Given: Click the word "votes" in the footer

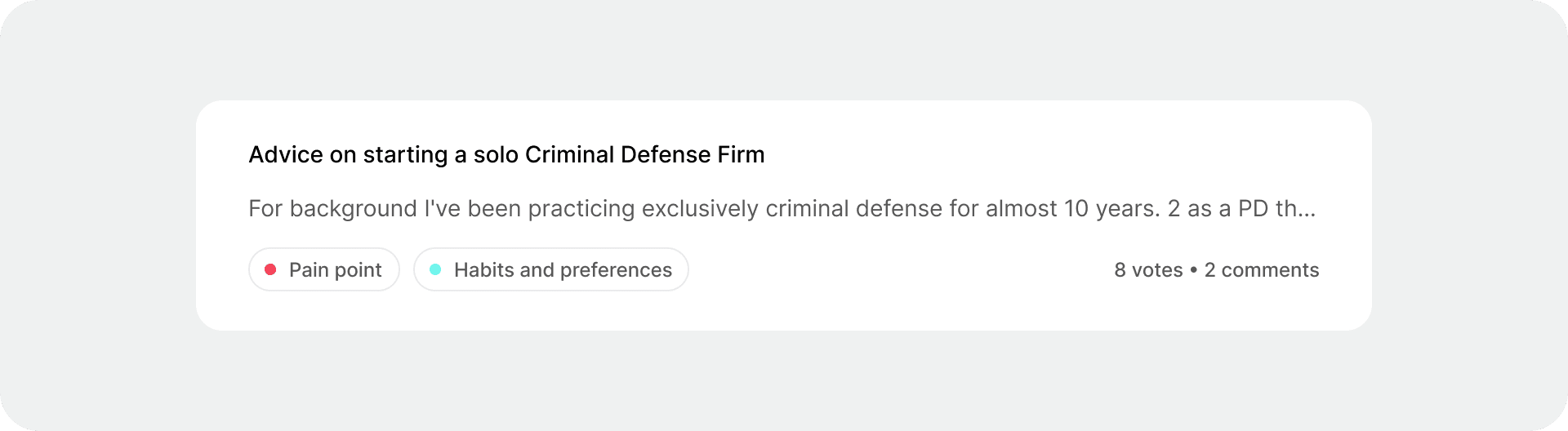Looking at the screenshot, I should coord(1157,270).
